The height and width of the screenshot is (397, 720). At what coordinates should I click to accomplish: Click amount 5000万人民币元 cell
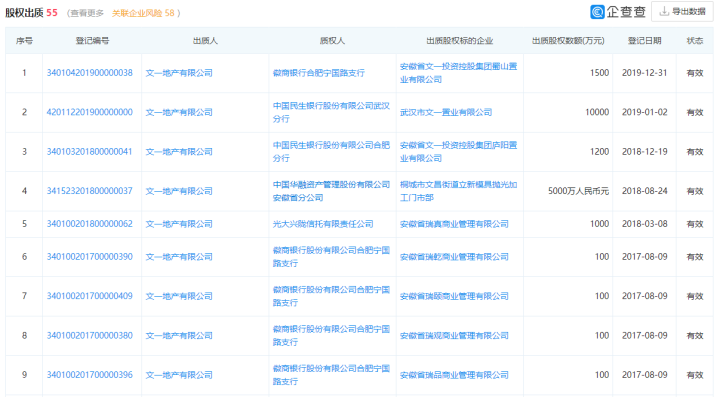point(579,191)
